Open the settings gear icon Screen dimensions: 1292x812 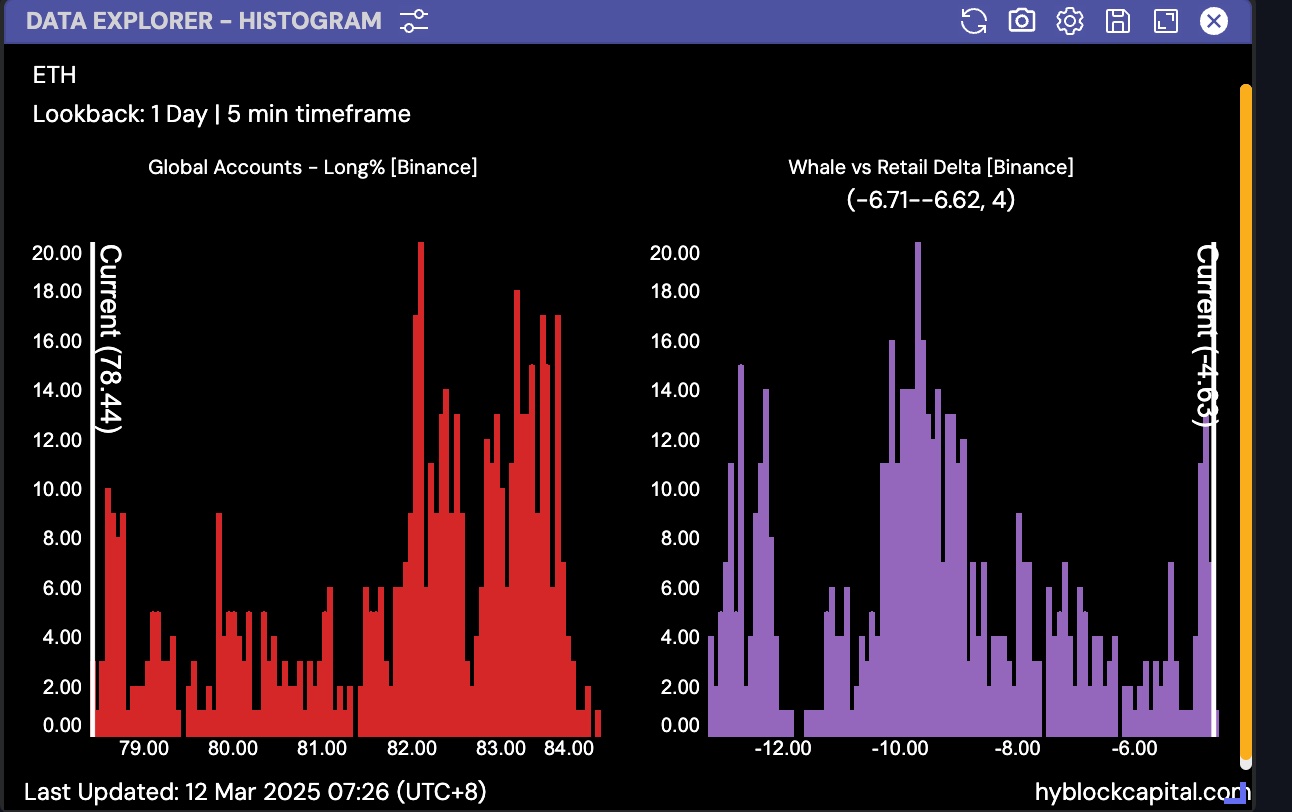coord(1069,21)
